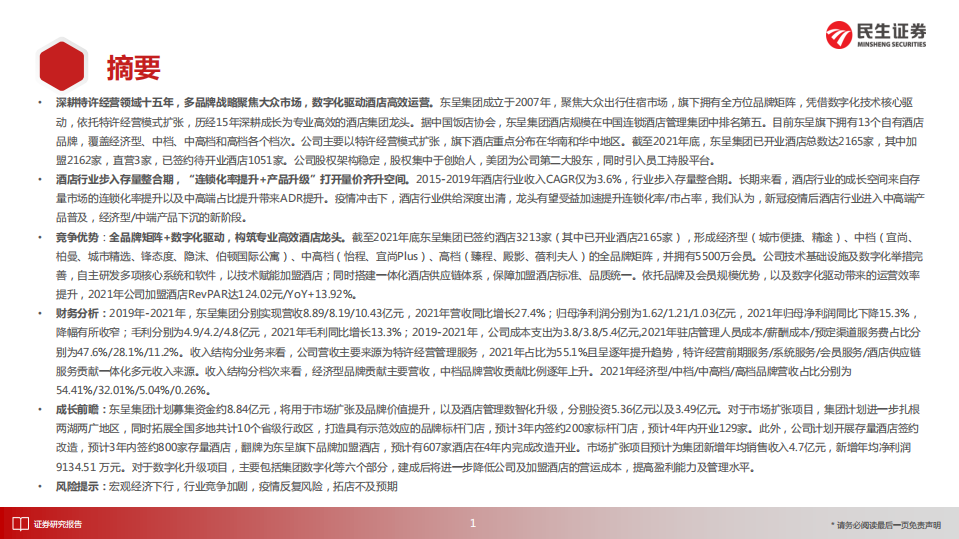The image size is (959, 539).
Task: Click the Minsheng Securities logo
Action: pos(875,35)
